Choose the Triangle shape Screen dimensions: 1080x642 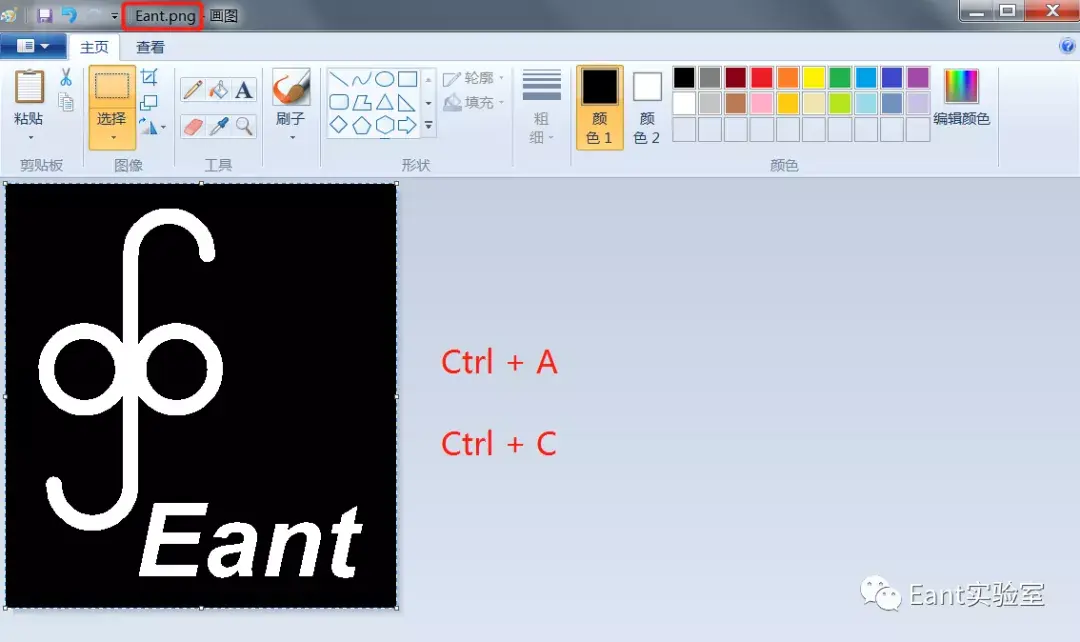pos(384,103)
